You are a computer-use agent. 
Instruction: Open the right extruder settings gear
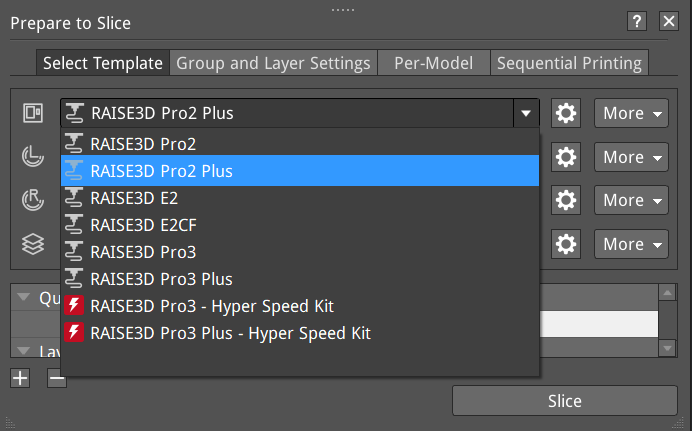(x=566, y=200)
